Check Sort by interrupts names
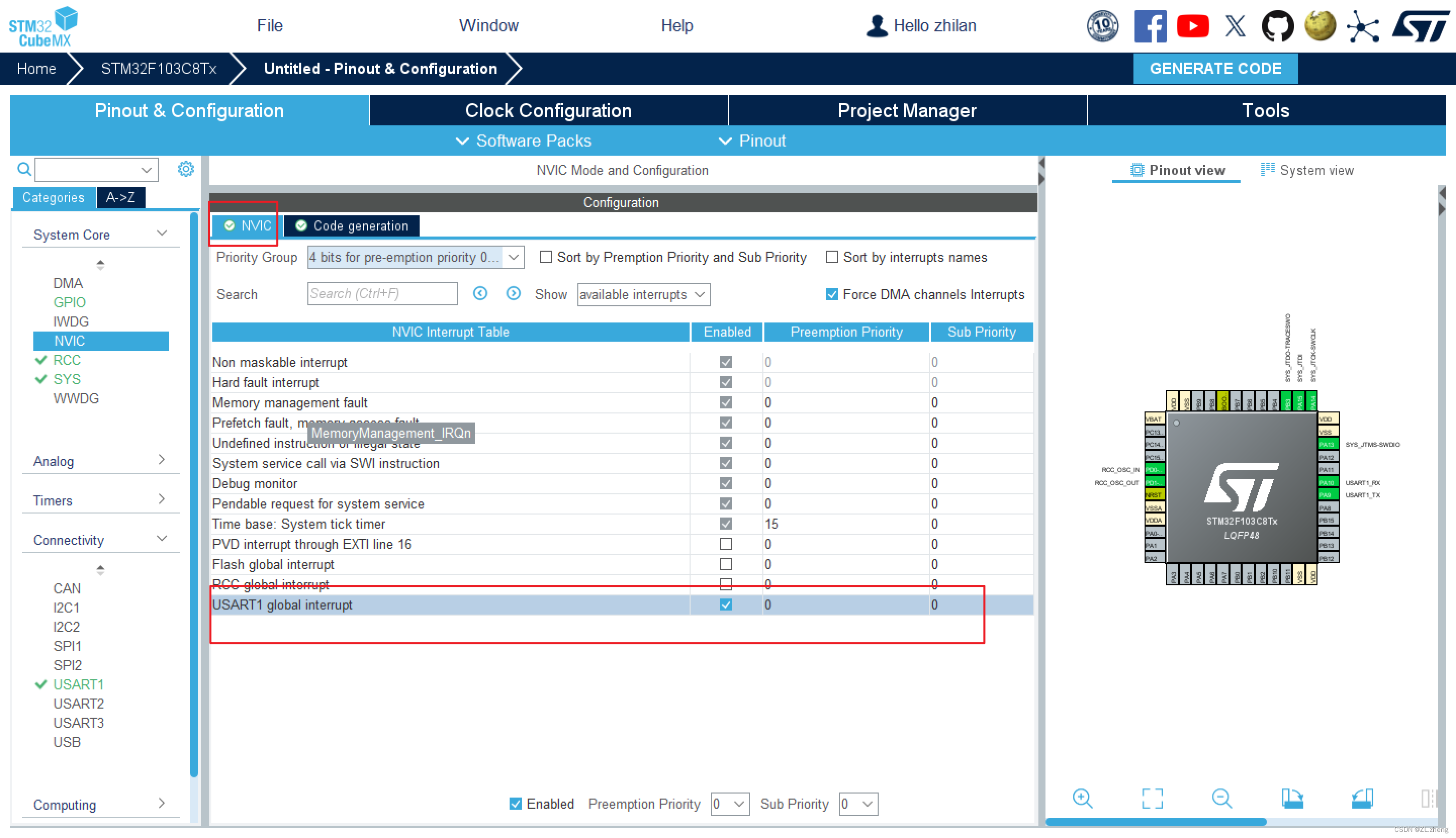This screenshot has height=838, width=1456. (x=831, y=257)
